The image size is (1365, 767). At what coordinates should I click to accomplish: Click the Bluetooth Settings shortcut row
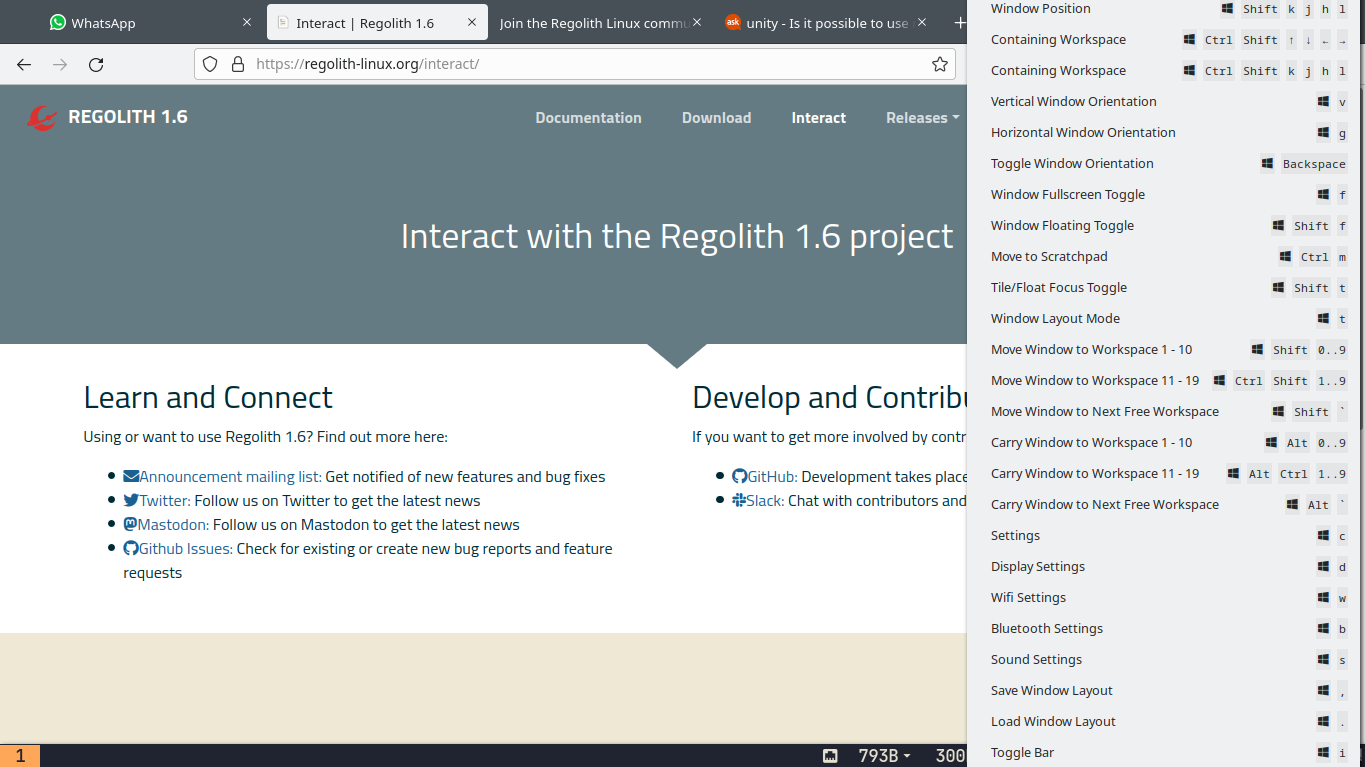(1167, 629)
